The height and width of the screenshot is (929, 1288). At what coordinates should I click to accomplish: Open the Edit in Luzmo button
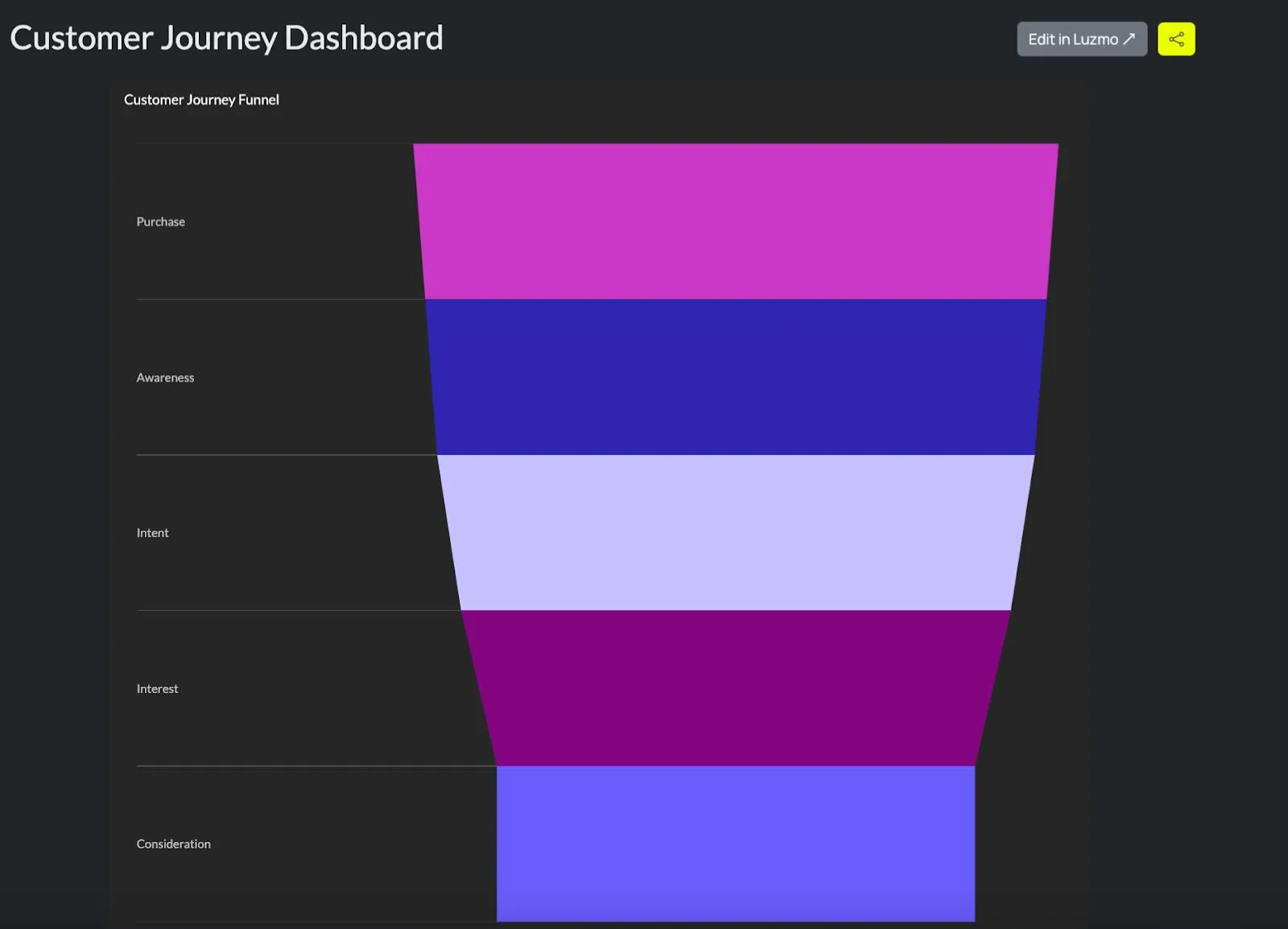[x=1082, y=39]
